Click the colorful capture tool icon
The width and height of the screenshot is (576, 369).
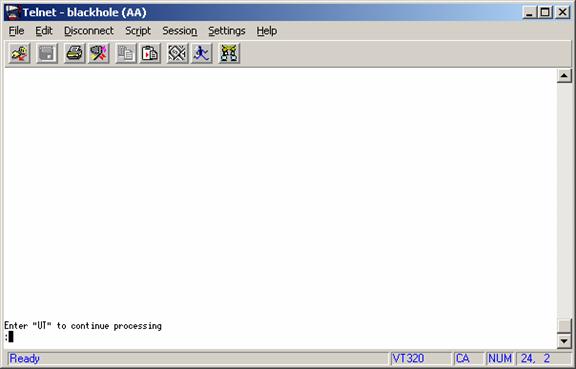[x=98, y=54]
